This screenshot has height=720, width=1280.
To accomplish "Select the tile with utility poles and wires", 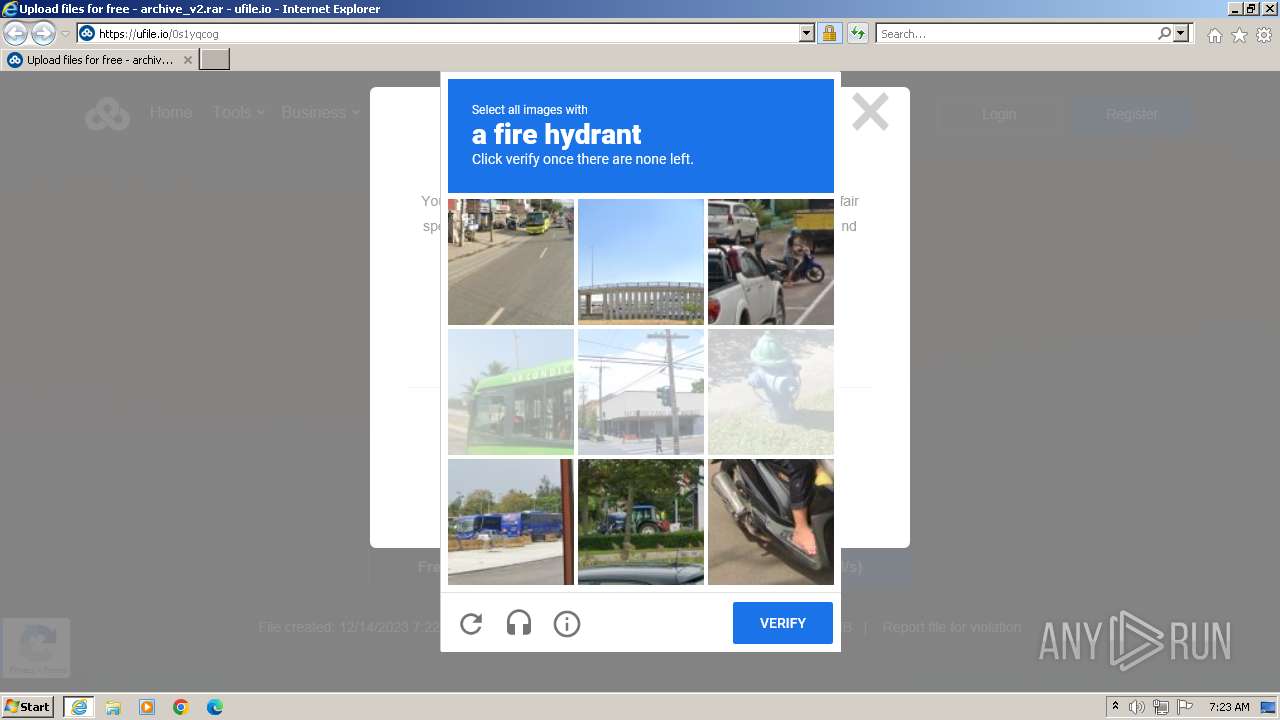I will pos(641,392).
